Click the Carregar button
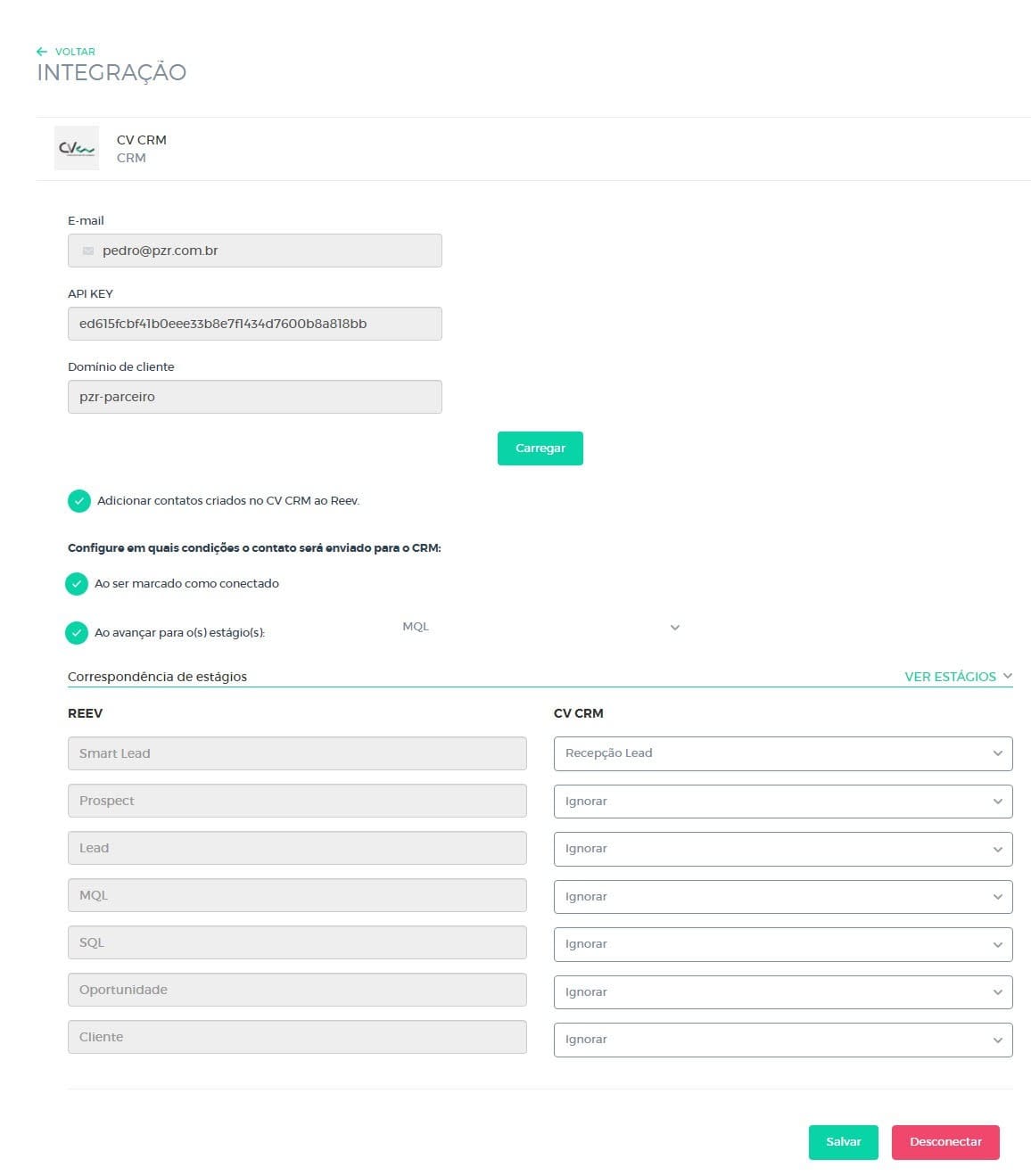 [x=540, y=448]
